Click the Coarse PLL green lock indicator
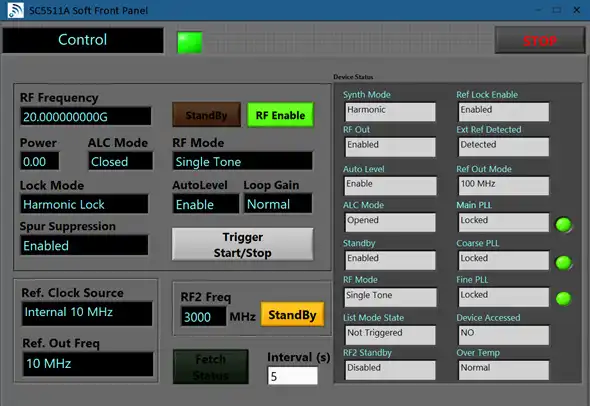The width and height of the screenshot is (590, 406). click(x=563, y=263)
